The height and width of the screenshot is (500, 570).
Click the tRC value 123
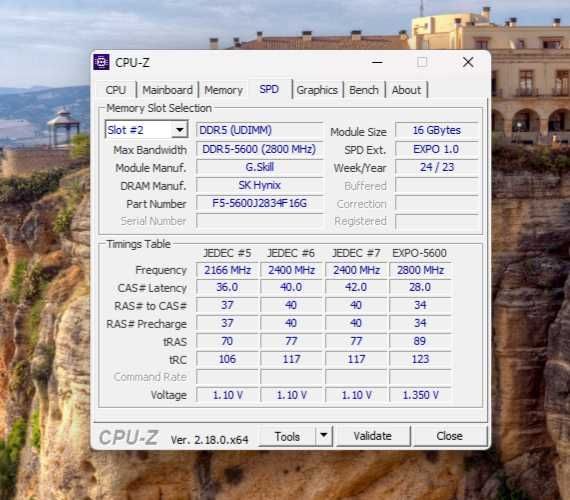coord(420,359)
